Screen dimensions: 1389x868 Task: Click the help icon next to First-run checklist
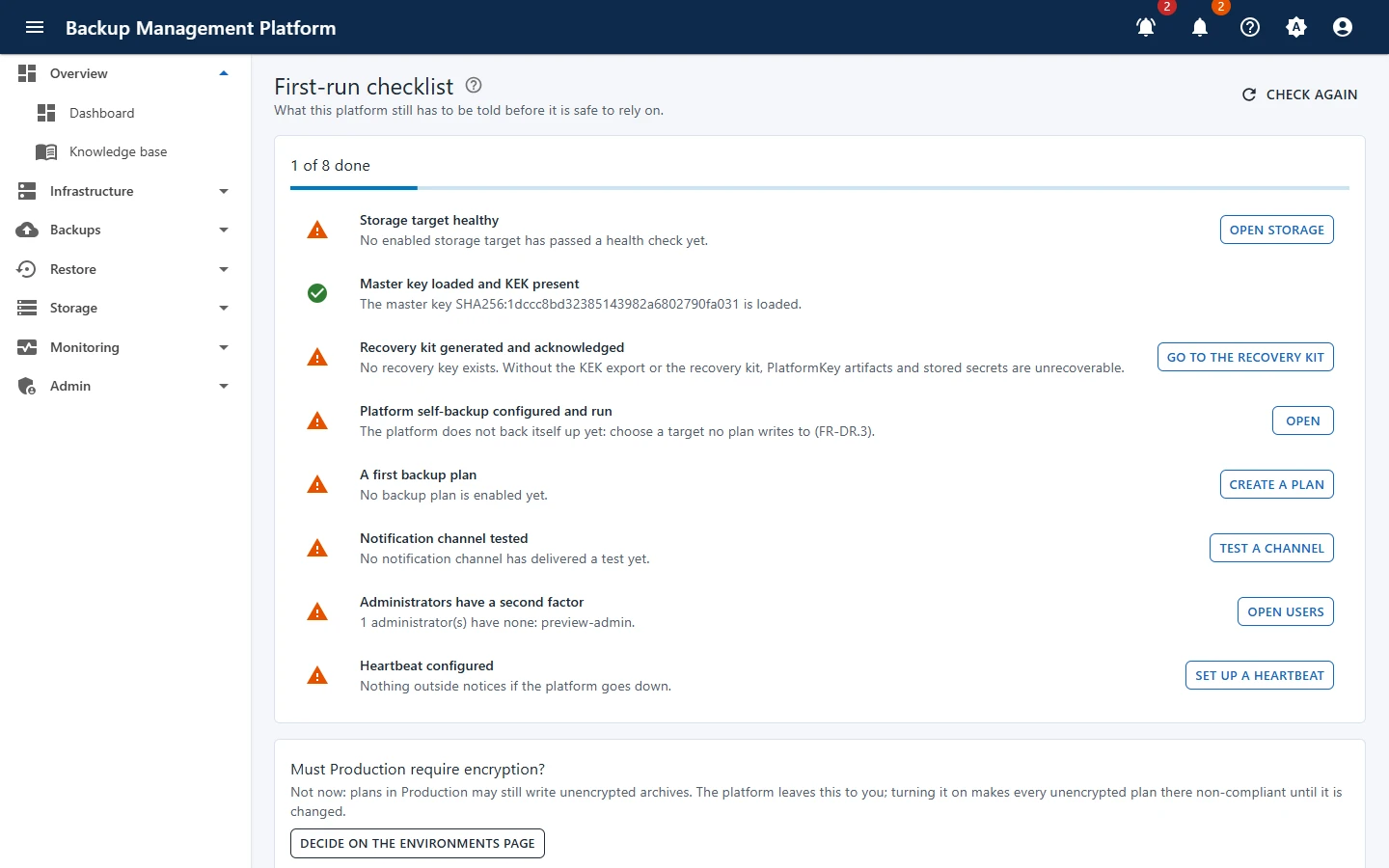click(x=474, y=85)
